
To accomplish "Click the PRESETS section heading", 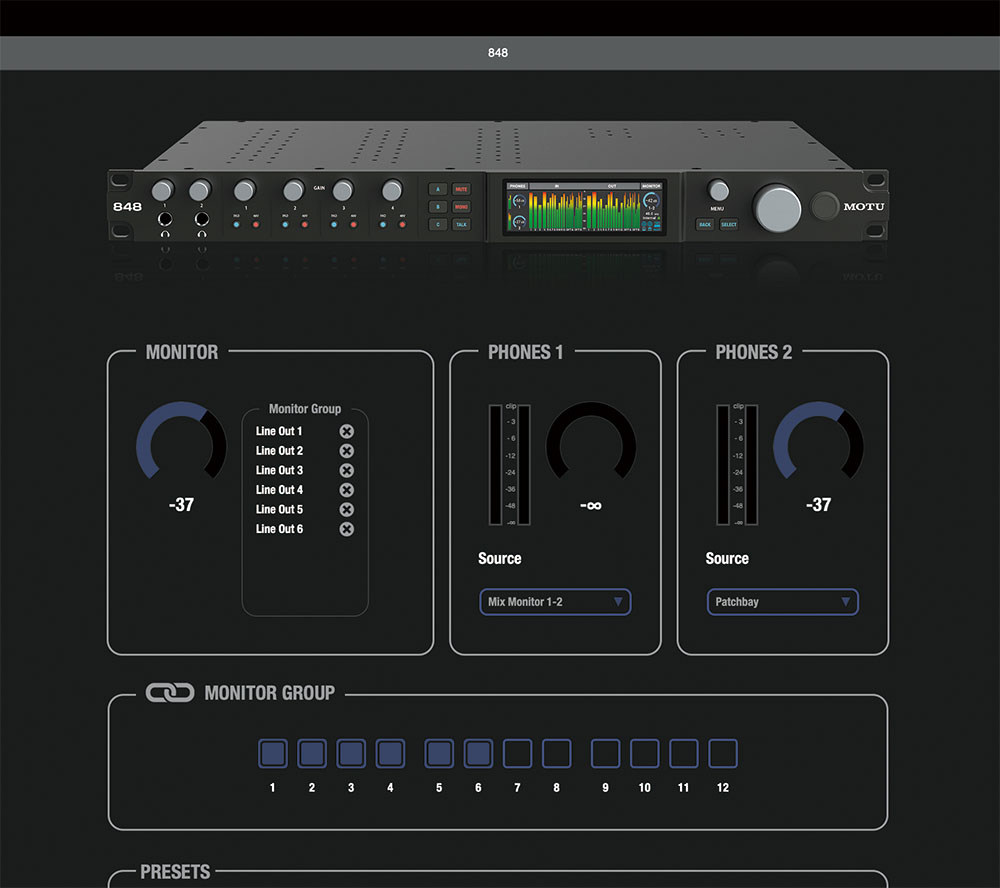I will tap(175, 872).
